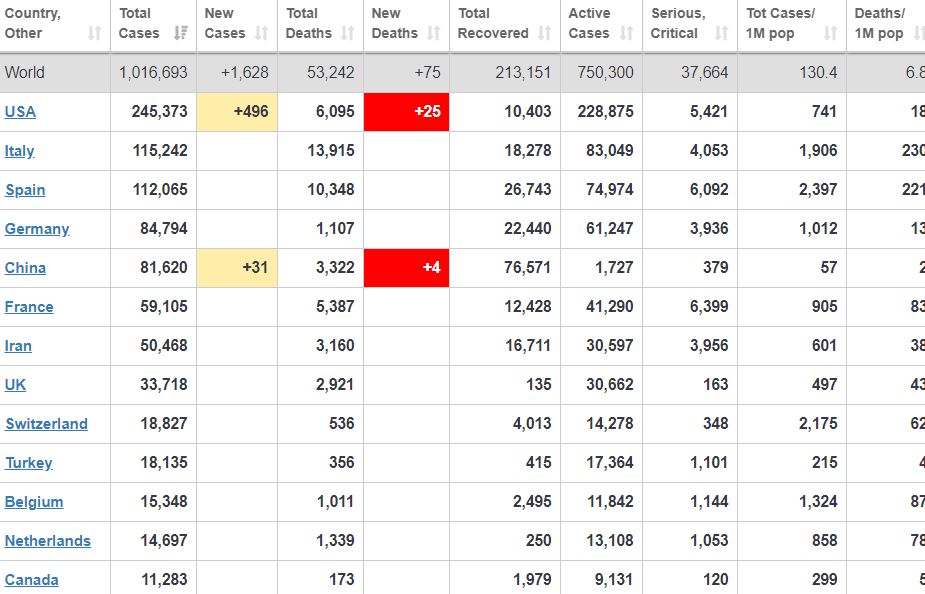Viewport: 925px width, 594px height.
Task: Click the Active Cases sort arrows
Action: pyautogui.click(x=626, y=33)
